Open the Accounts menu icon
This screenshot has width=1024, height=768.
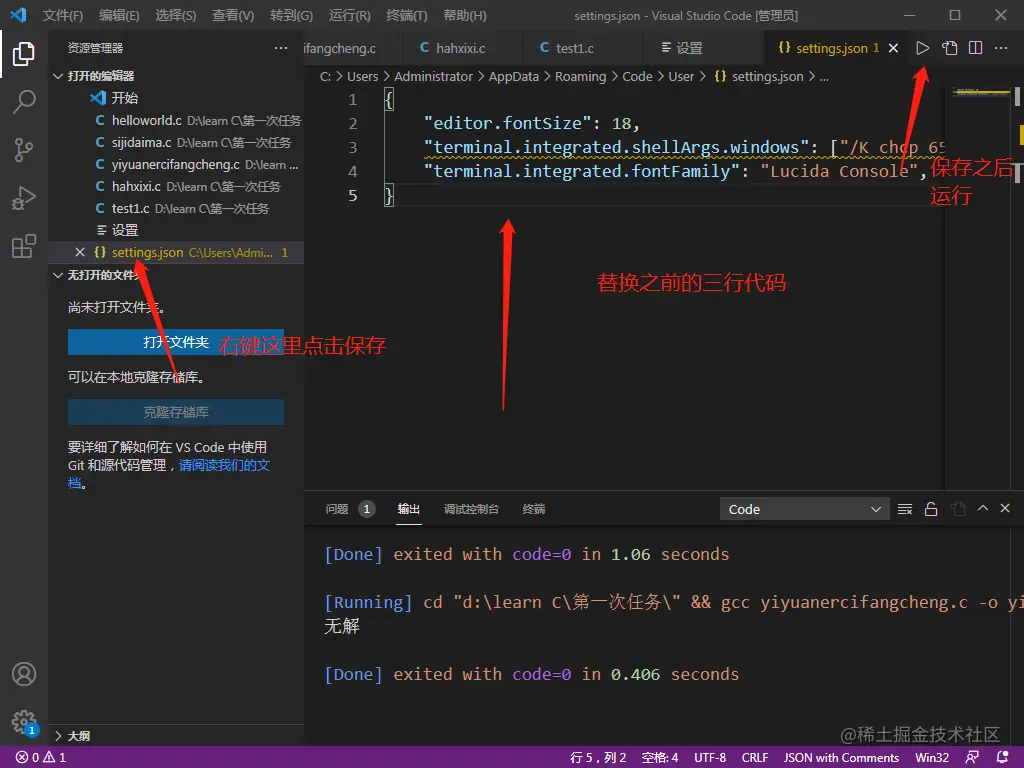coord(24,674)
